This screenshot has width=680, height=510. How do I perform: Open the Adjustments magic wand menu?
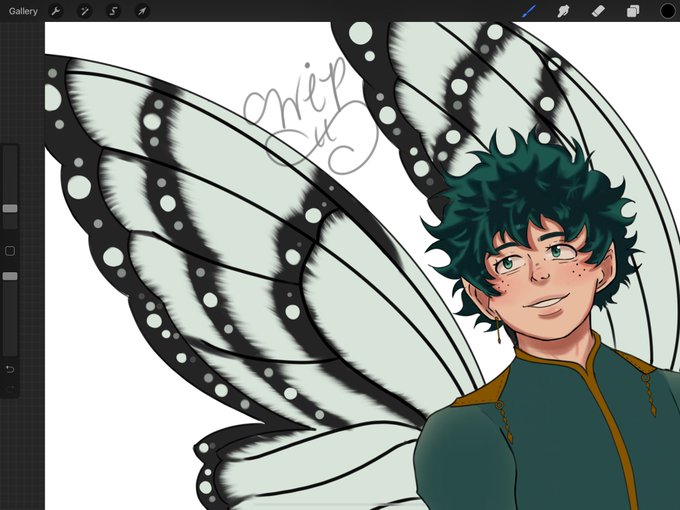(85, 11)
